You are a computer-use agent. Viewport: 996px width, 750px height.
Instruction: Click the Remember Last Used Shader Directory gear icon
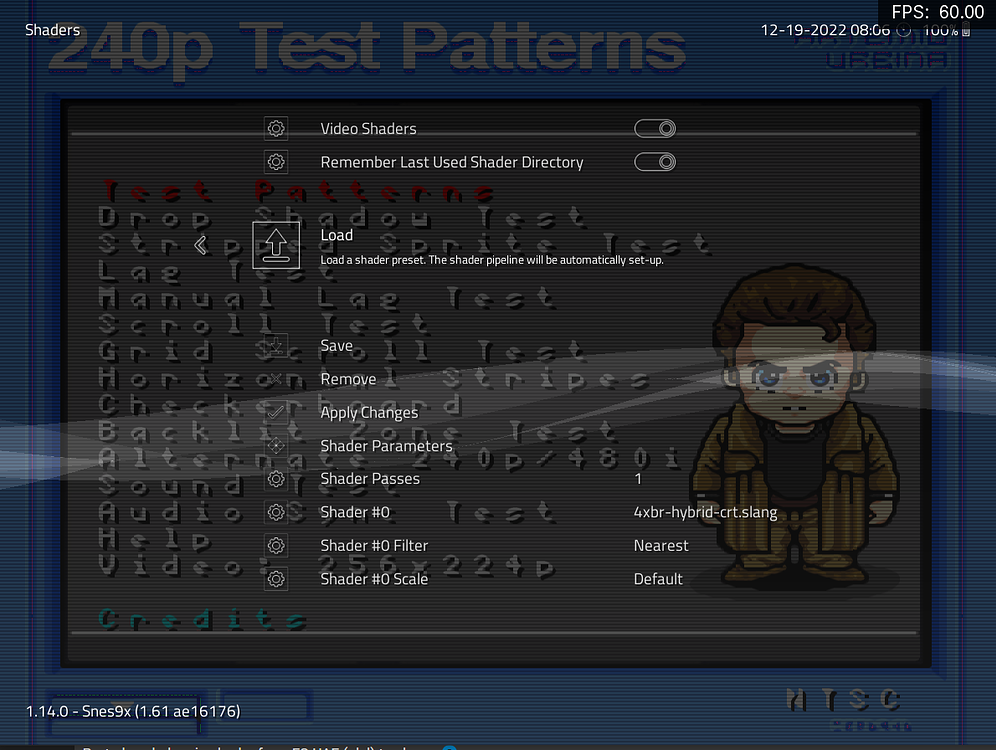276,161
